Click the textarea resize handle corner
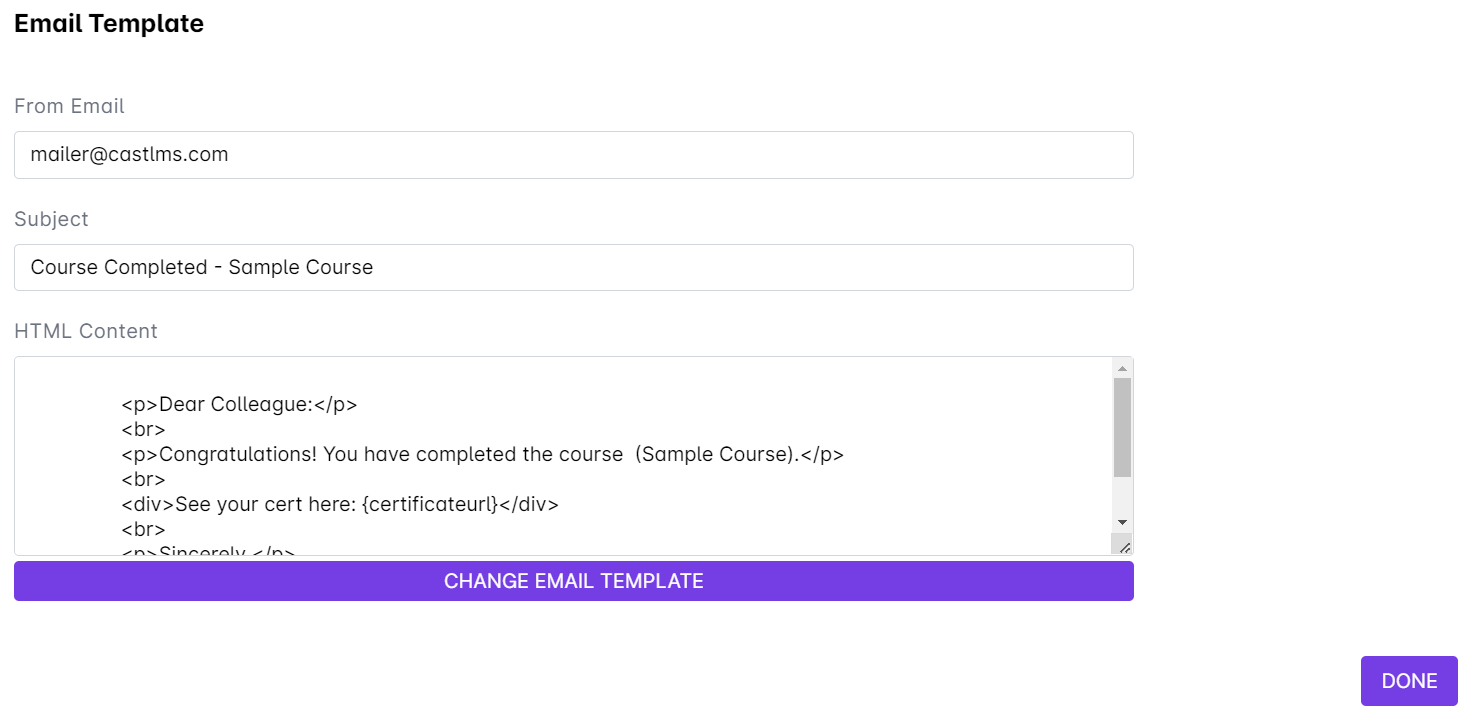The width and height of the screenshot is (1472, 716). coord(1124,546)
